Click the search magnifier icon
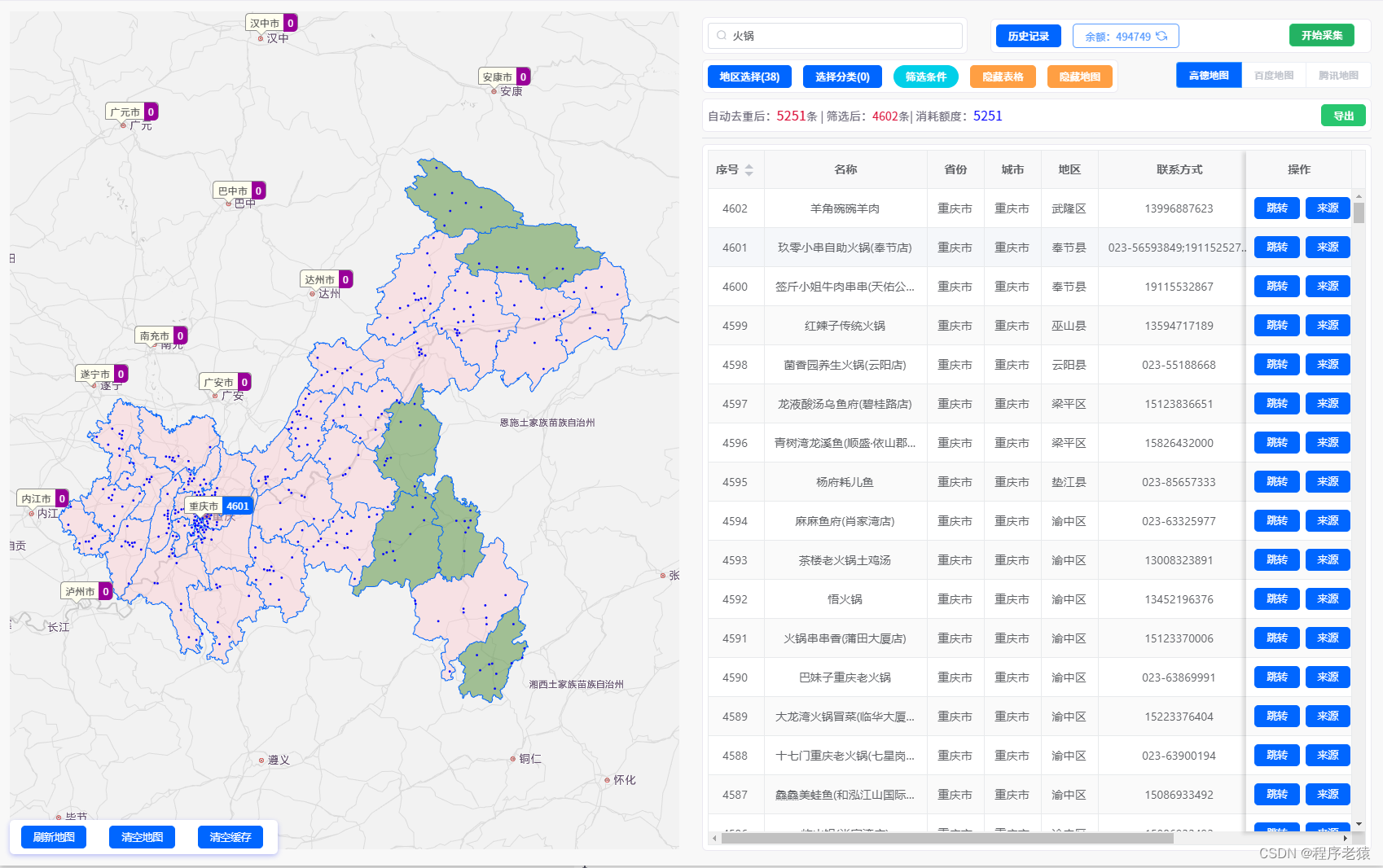 point(722,36)
